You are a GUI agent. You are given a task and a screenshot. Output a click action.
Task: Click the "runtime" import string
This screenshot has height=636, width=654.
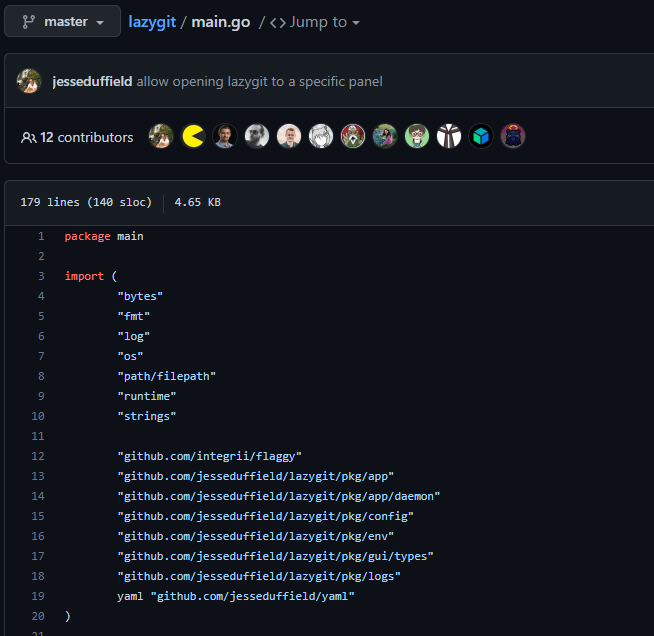pyautogui.click(x=146, y=396)
